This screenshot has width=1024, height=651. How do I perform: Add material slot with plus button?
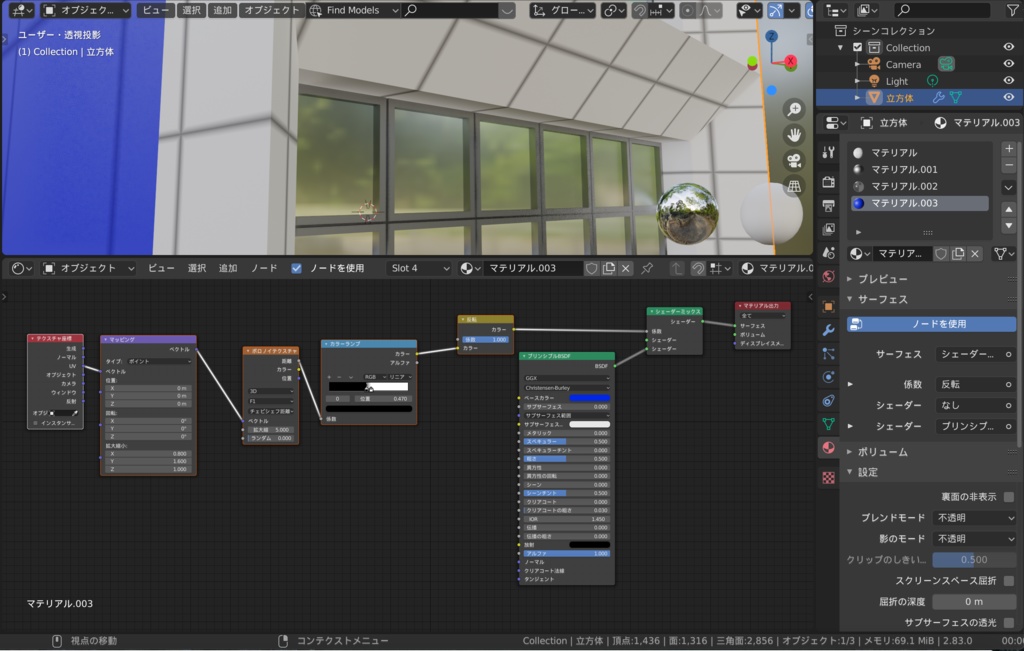1008,149
